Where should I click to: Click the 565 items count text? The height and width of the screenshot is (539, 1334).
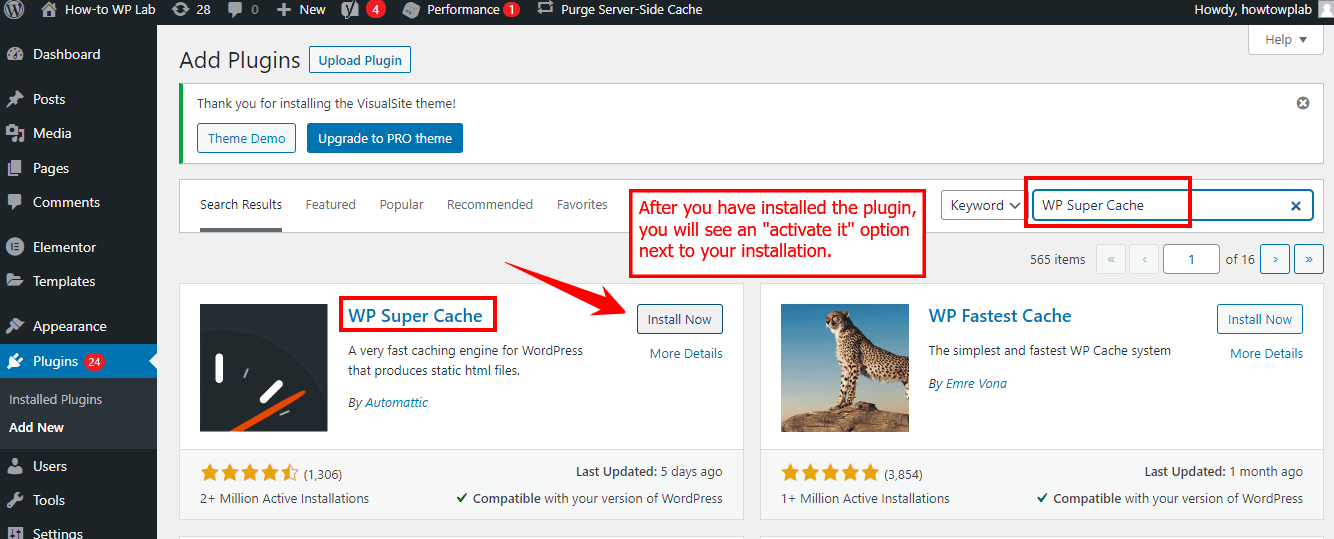click(x=1057, y=259)
